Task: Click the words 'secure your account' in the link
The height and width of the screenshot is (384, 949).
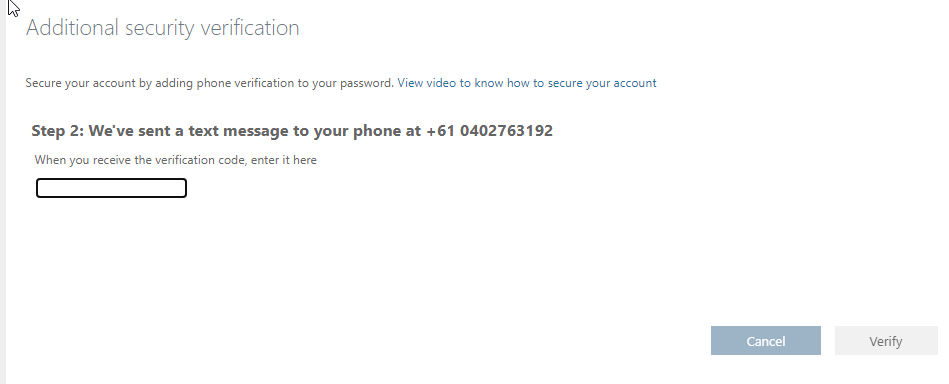Action: (x=602, y=83)
